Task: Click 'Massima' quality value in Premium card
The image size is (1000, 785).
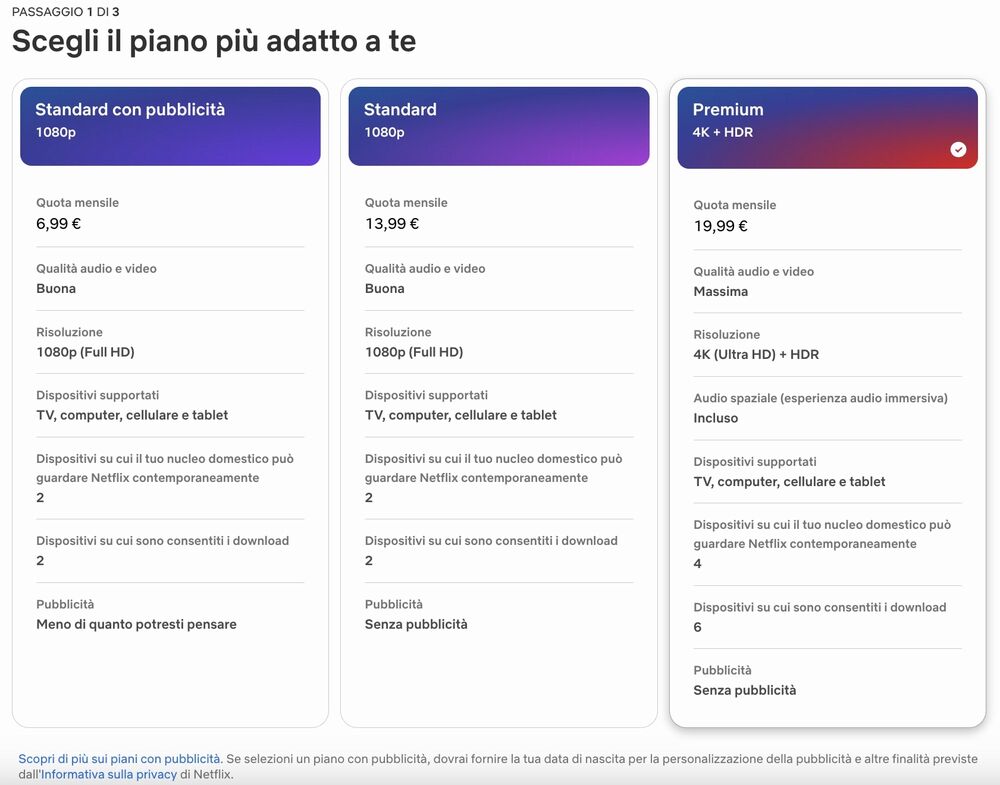Action: 720,292
